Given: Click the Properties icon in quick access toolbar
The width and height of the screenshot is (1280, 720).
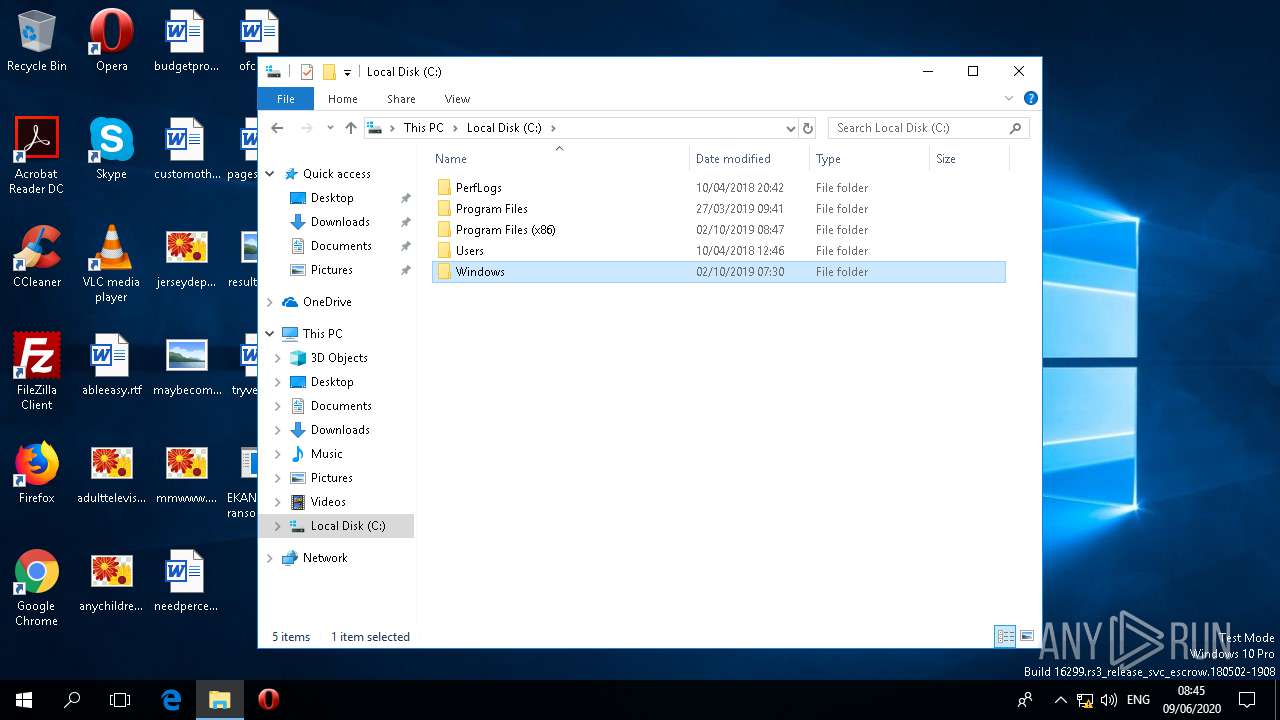Looking at the screenshot, I should click(x=307, y=72).
